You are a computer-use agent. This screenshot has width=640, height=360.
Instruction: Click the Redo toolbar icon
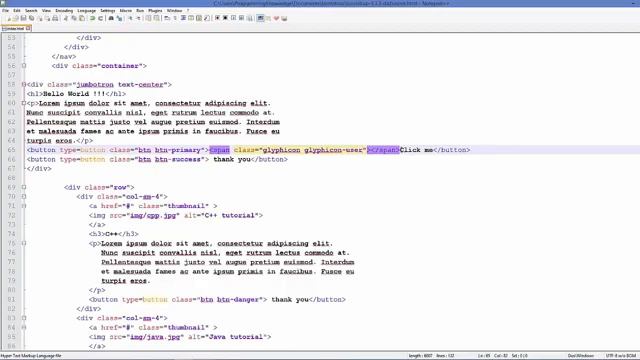[100, 18]
